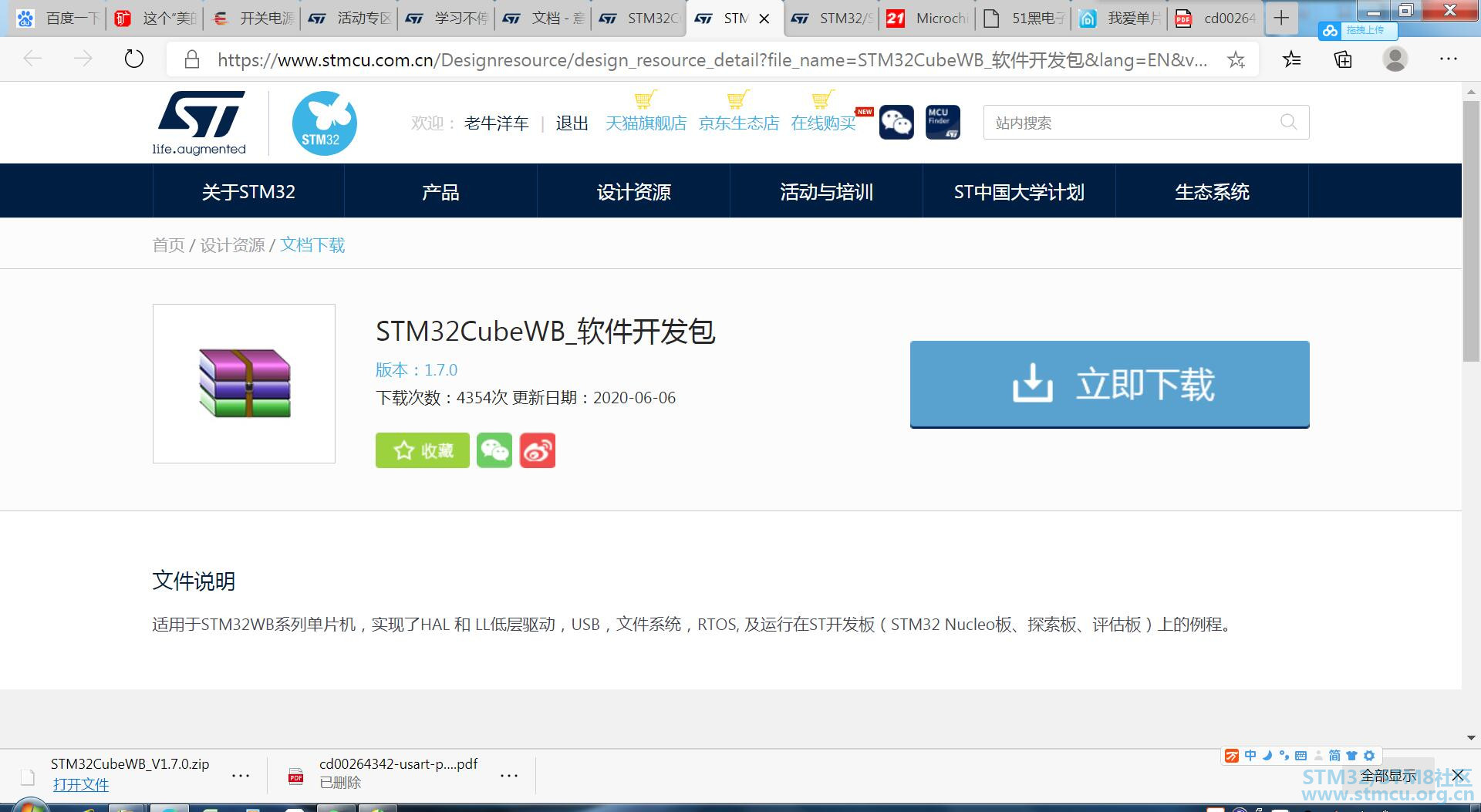Switch to the 我爱单片 tab
This screenshot has height=812, width=1481.
(x=1120, y=19)
